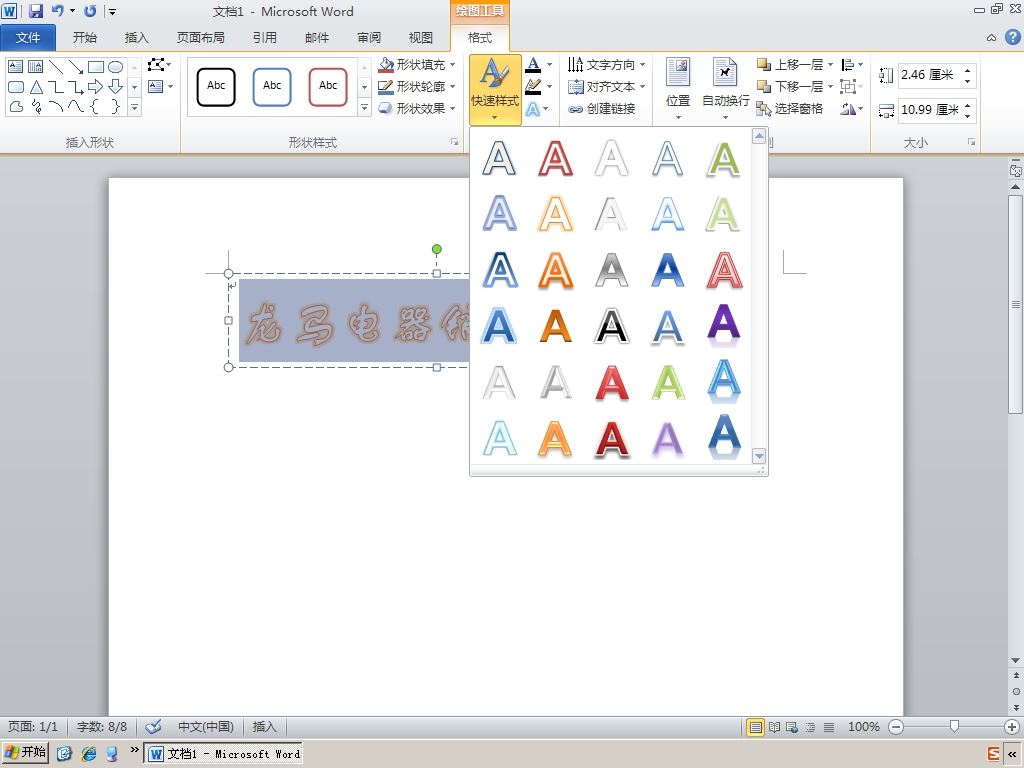Click the text effects glowing A icon
1024x768 pixels.
coord(534,108)
